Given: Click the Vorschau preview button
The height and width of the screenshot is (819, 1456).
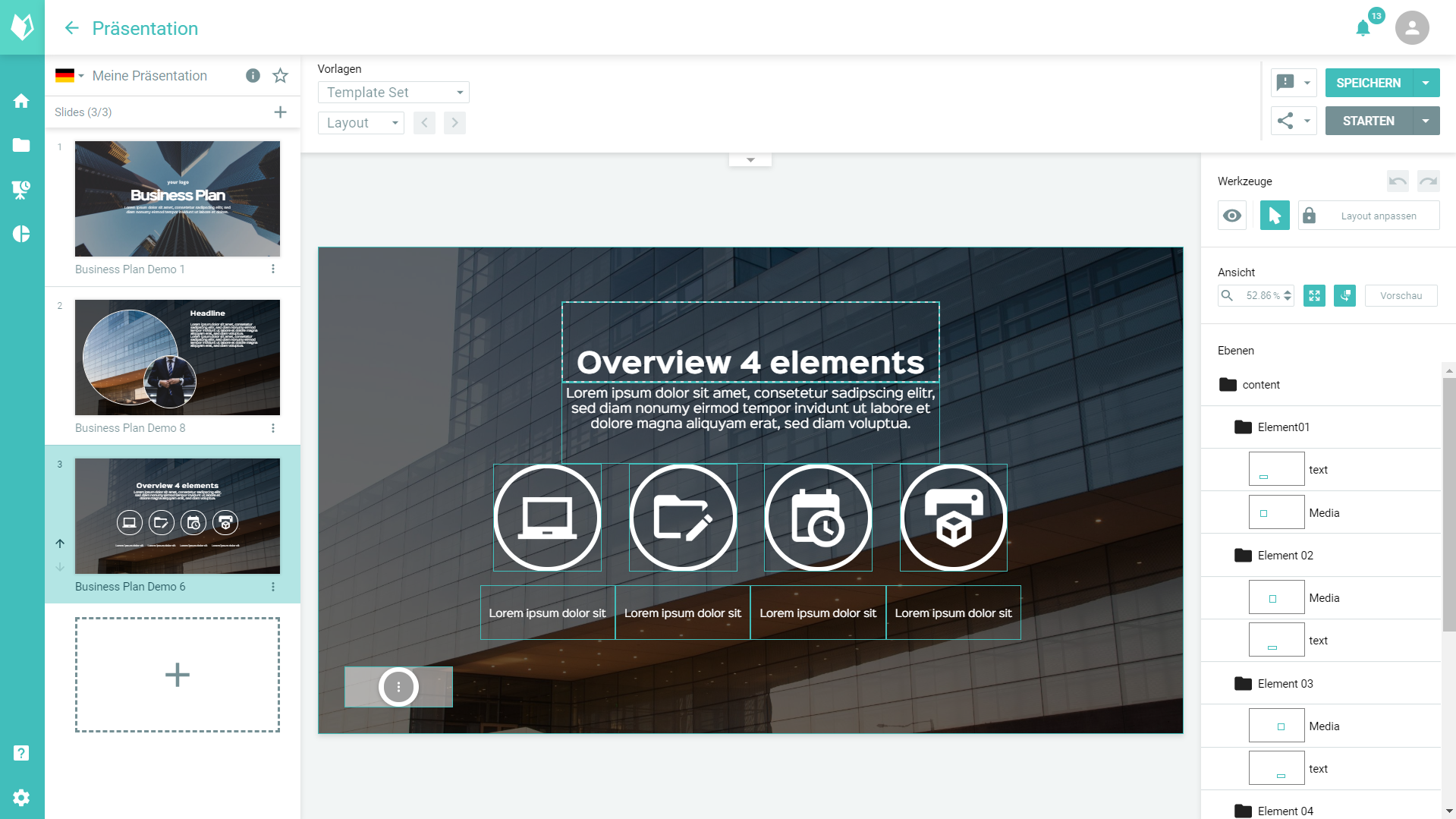Looking at the screenshot, I should click(1401, 296).
